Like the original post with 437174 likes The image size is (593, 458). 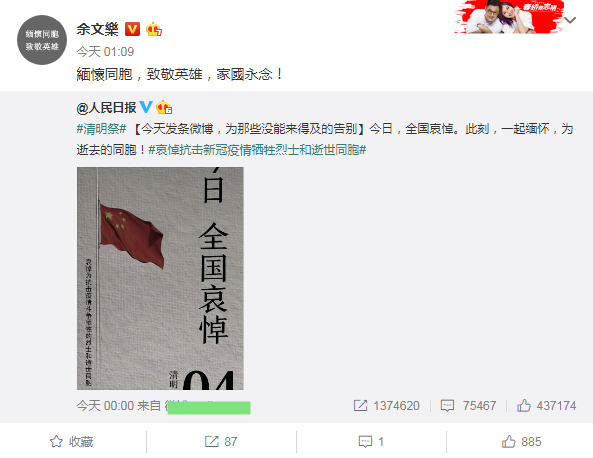[x=546, y=406]
